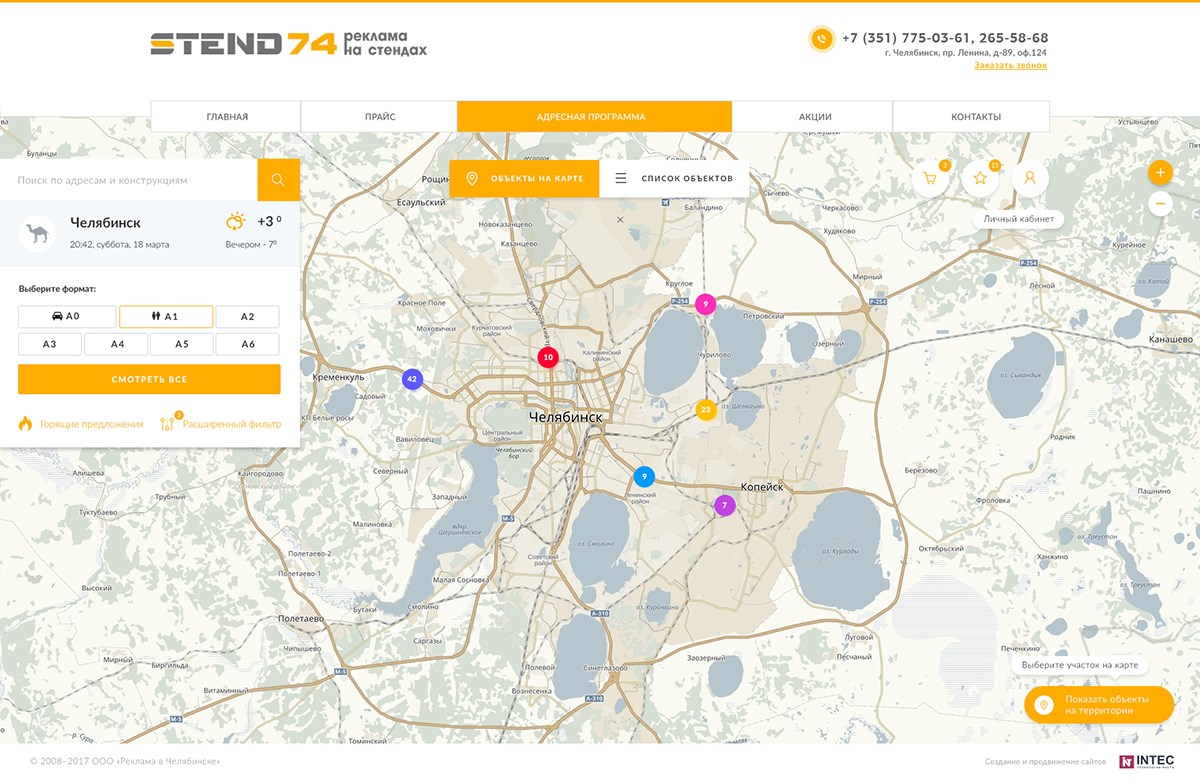Open the shopping cart with 3 items

(x=930, y=177)
